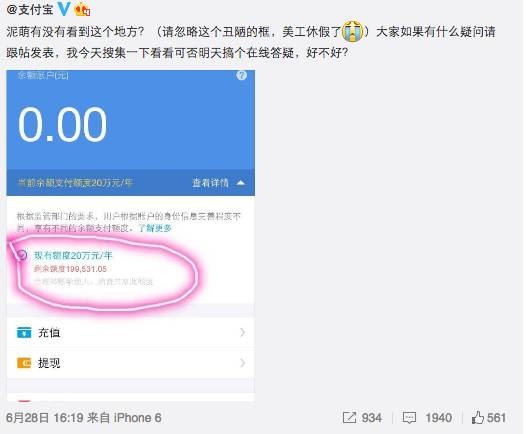
Task: Click the repost icon beside 934
Action: pos(349,418)
